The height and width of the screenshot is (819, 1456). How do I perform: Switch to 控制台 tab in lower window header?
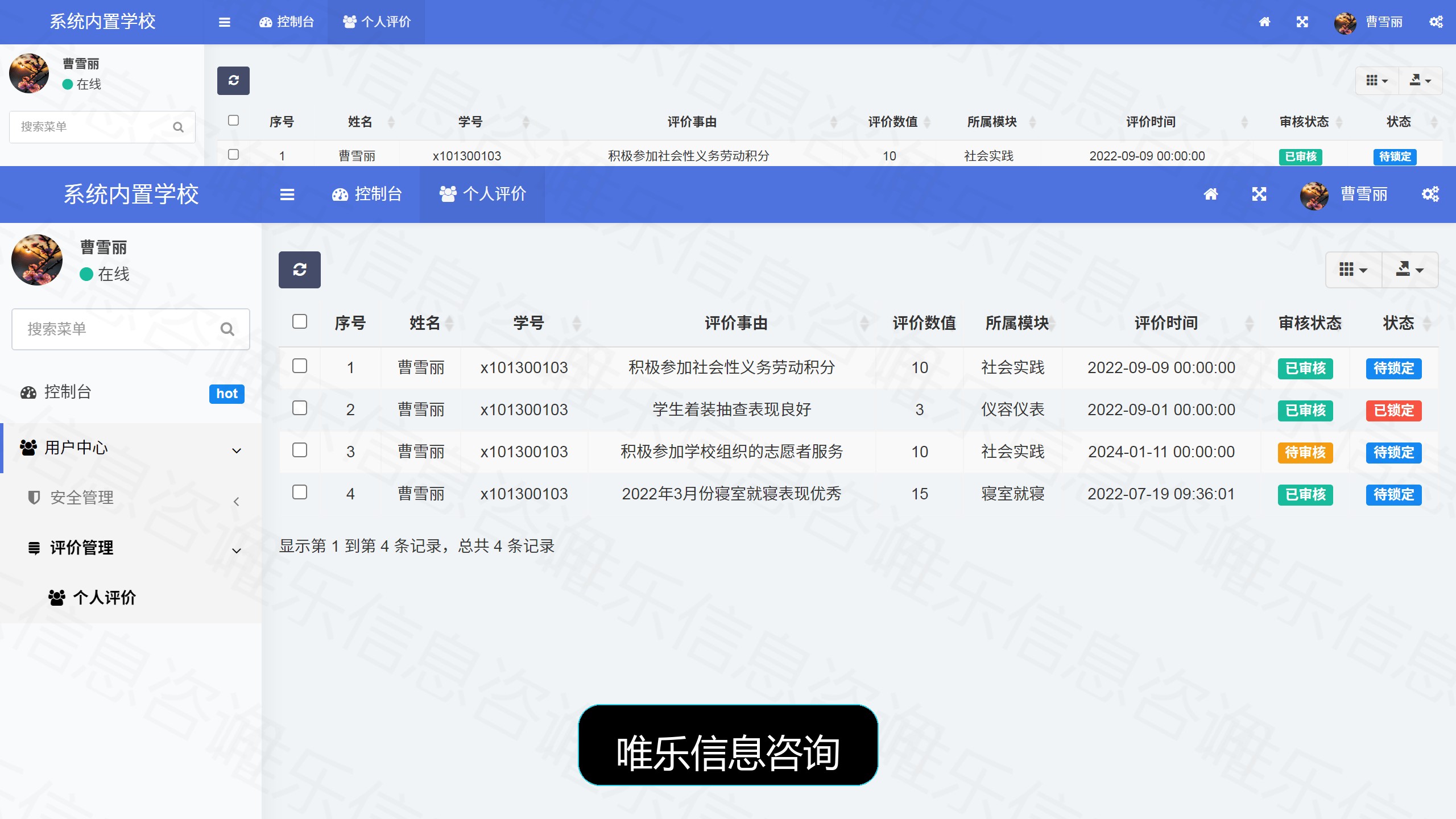tap(367, 195)
